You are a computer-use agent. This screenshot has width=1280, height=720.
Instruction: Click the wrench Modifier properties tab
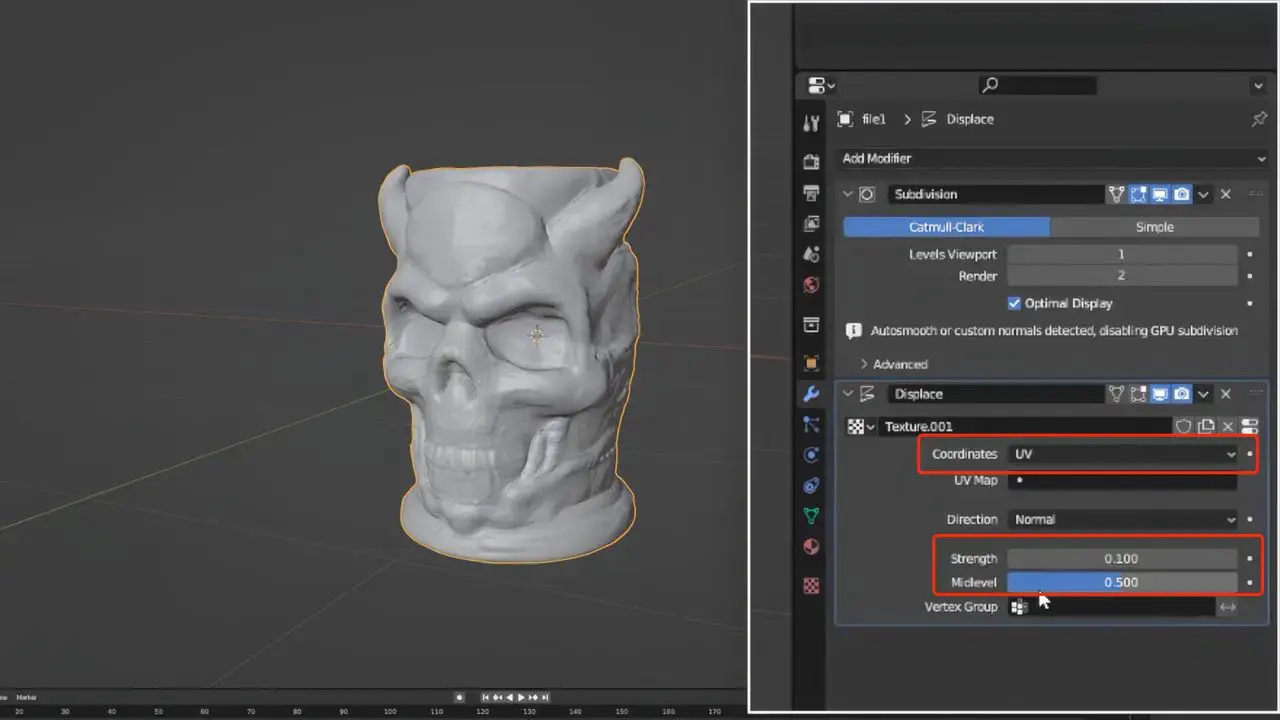pyautogui.click(x=811, y=394)
